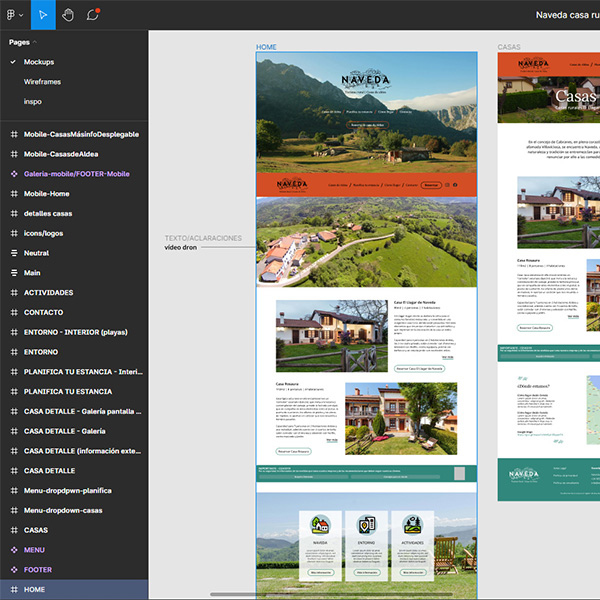Click frame icon of Menu-dropdpwn-planifica layer
This screenshot has width=600, height=600.
pos(14,491)
